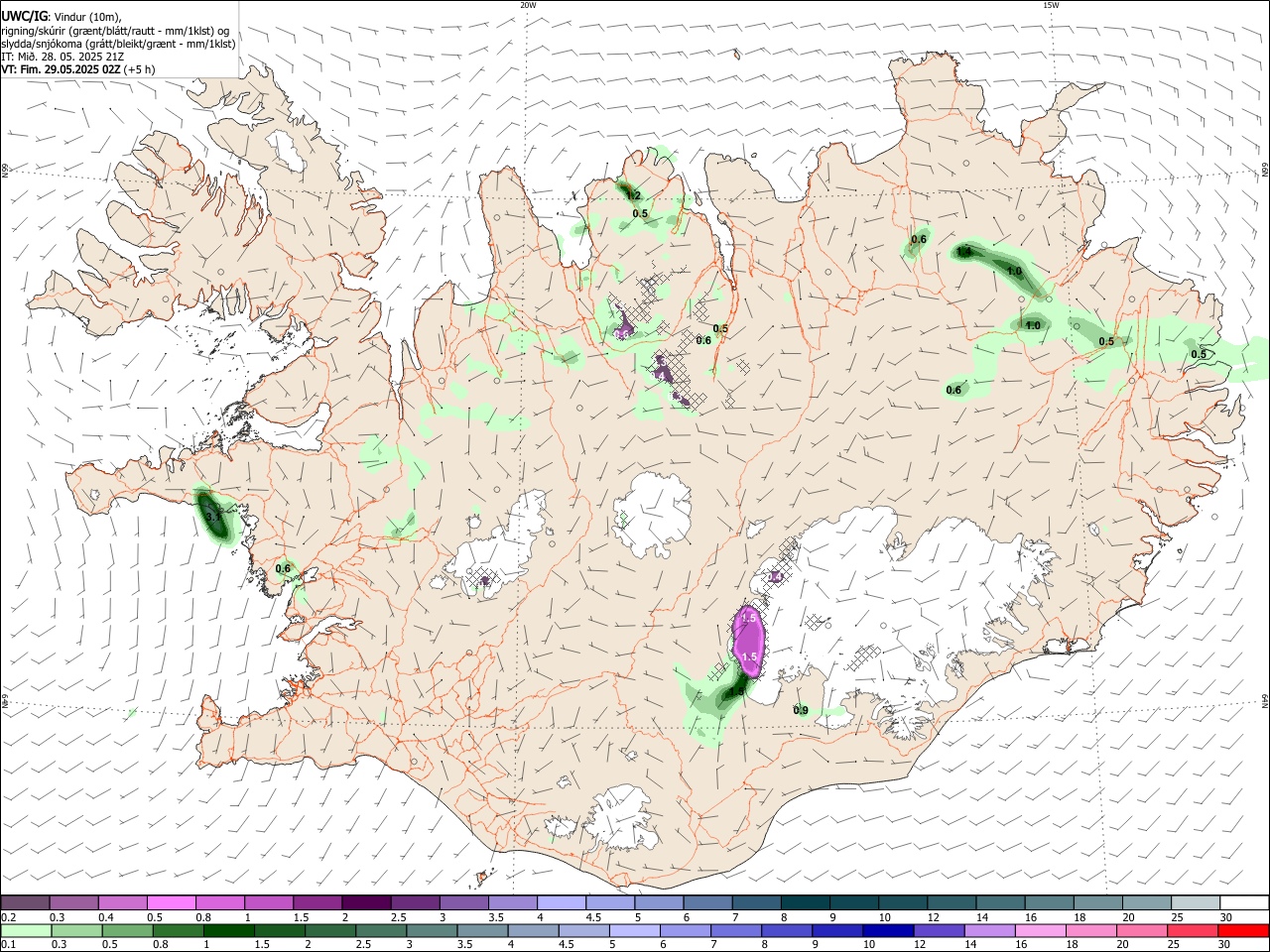Select the bright red swatch after 30, lower row
This screenshot has height=952, width=1270.
click(x=1241, y=930)
